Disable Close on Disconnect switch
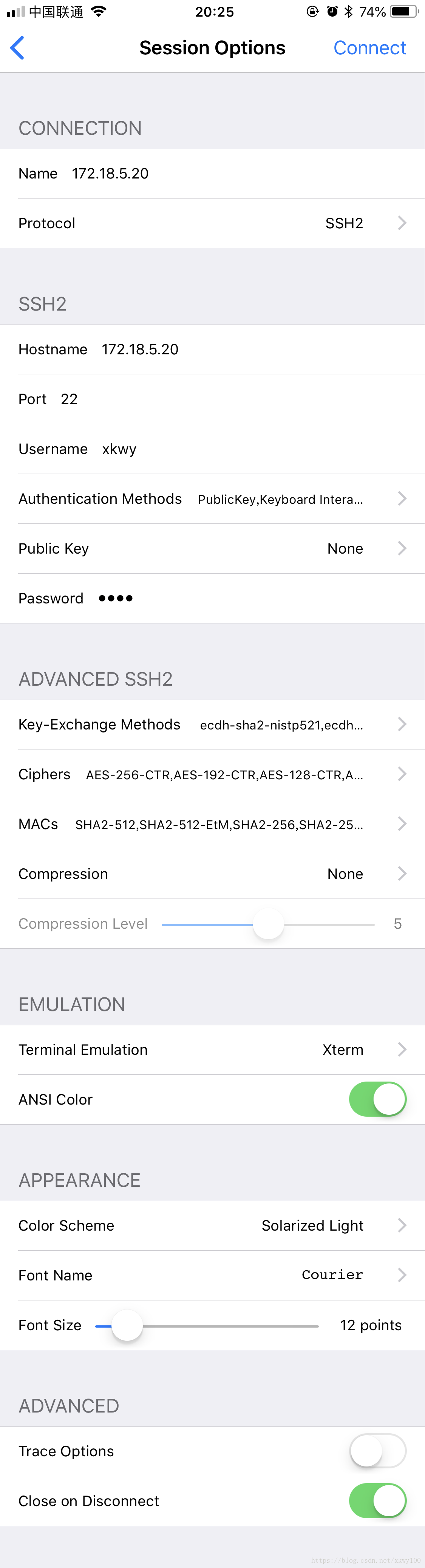Image resolution: width=425 pixels, height=1568 pixels. tap(377, 1500)
